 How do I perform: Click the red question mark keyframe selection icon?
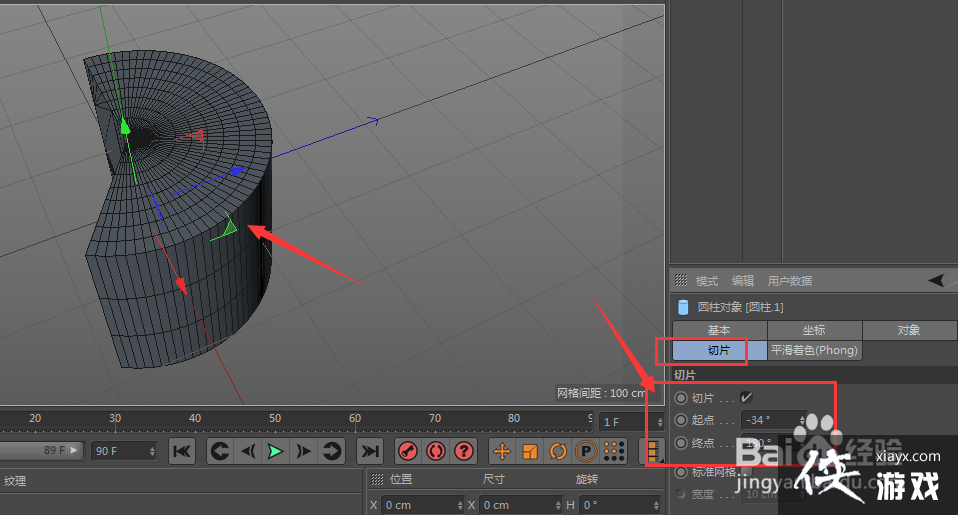[x=464, y=451]
